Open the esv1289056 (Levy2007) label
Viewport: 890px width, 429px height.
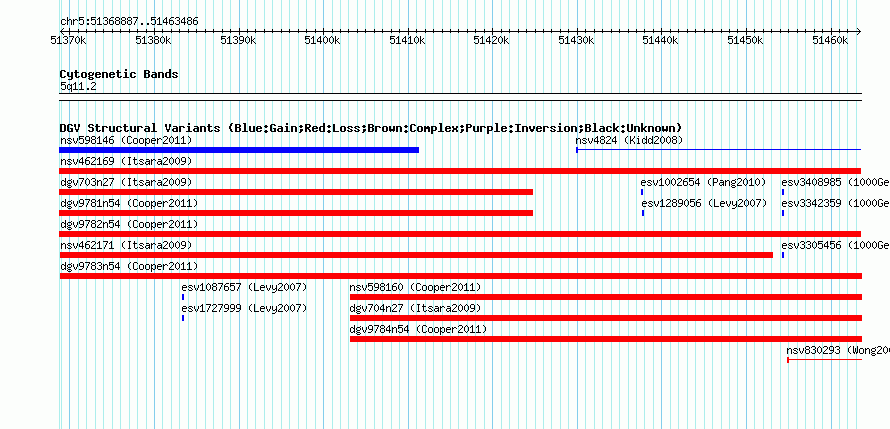click(x=704, y=203)
